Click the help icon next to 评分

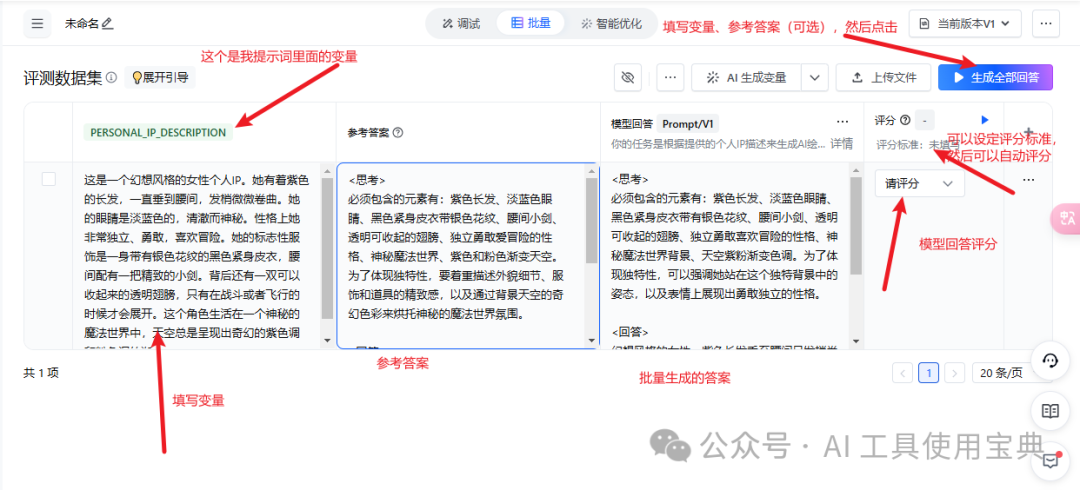[905, 120]
